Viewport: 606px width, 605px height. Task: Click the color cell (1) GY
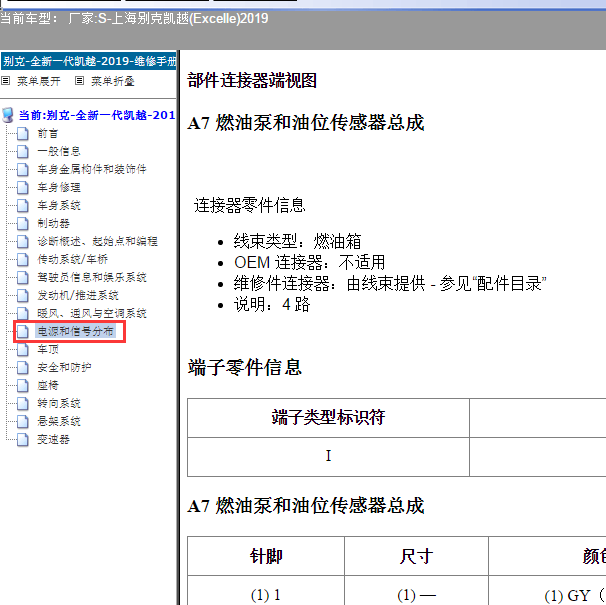pos(575,595)
